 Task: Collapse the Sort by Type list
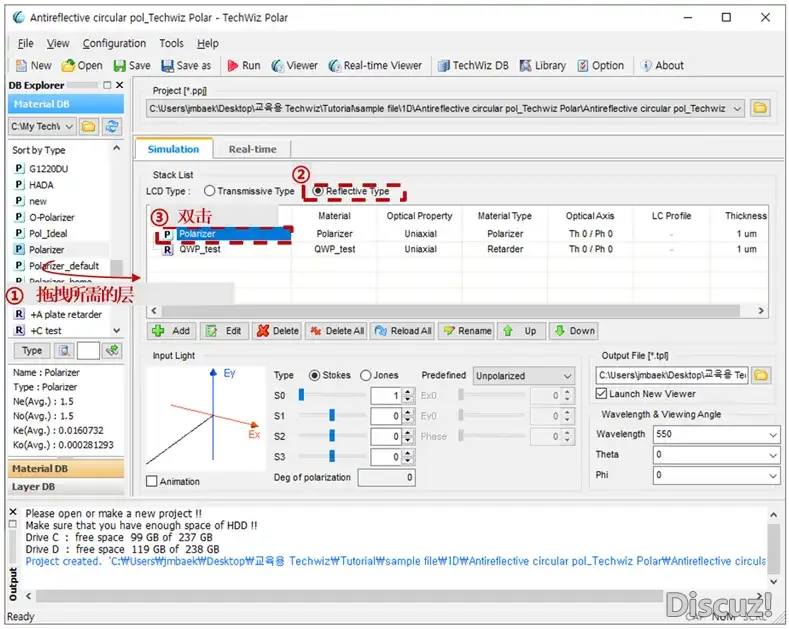click(116, 148)
